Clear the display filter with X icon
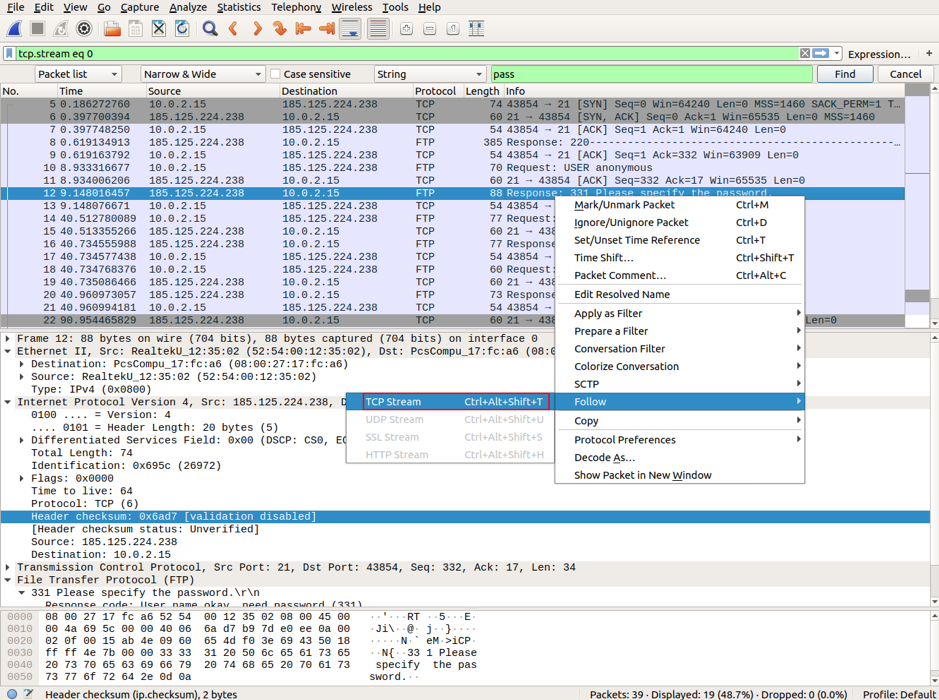Image resolution: width=939 pixels, height=700 pixels. pyautogui.click(x=805, y=54)
